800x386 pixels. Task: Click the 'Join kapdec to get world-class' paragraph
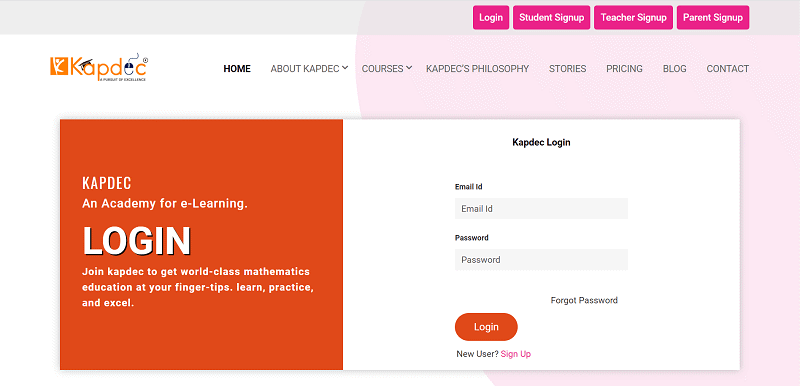[x=198, y=287]
